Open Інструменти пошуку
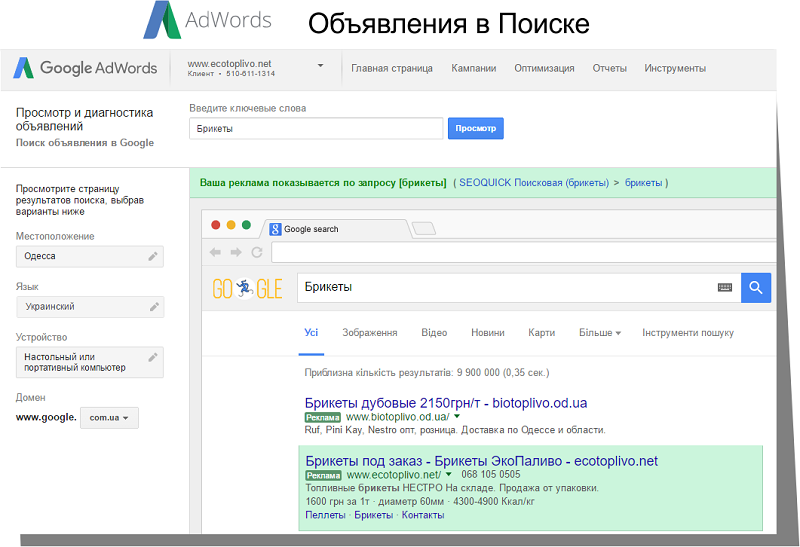 click(688, 333)
